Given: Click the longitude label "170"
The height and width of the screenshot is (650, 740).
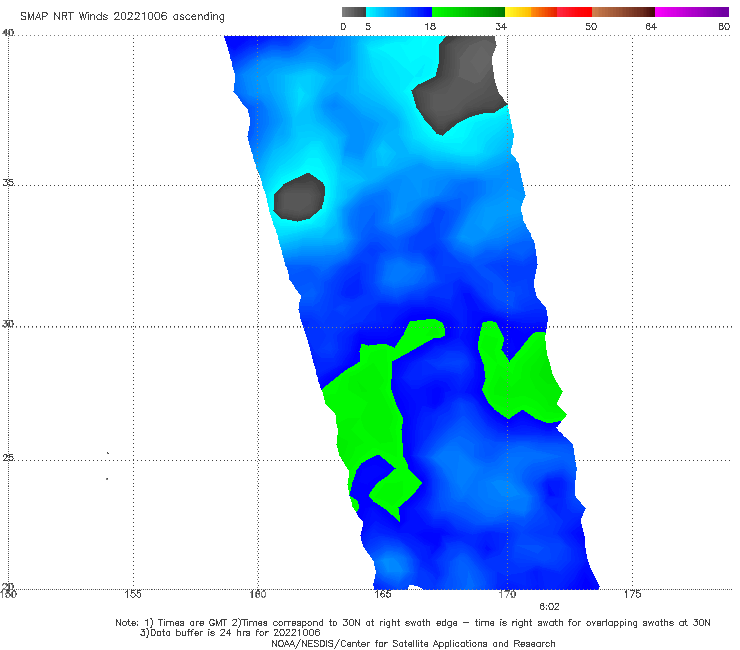Looking at the screenshot, I should (x=507, y=594).
